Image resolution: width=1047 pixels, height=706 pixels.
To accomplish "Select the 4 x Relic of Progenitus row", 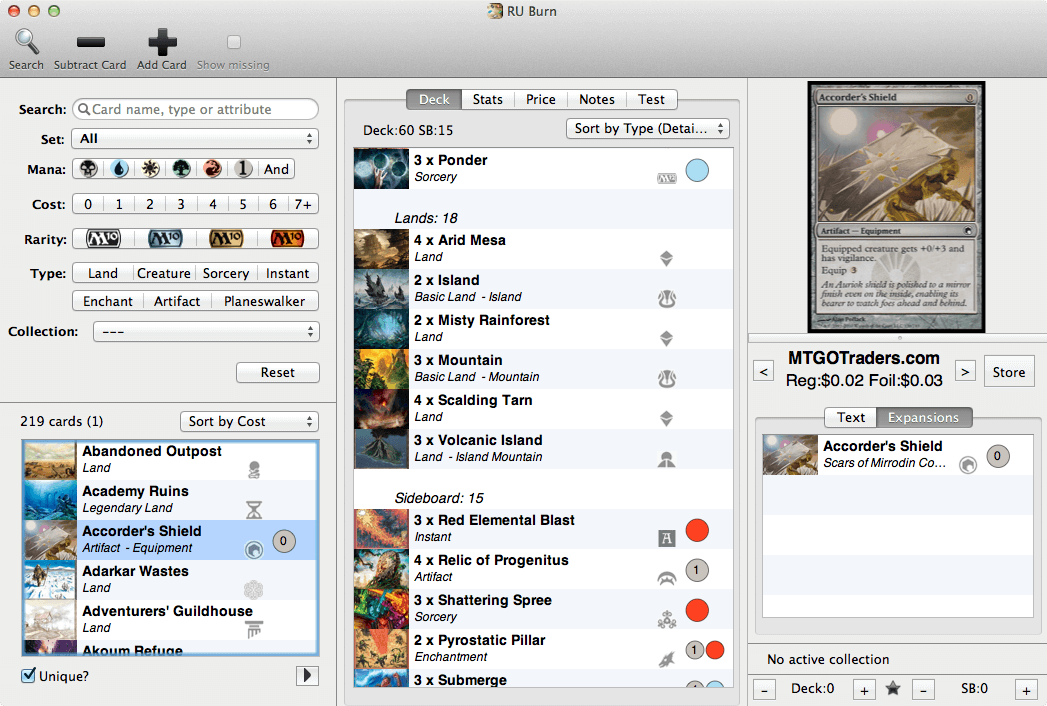I will [544, 568].
